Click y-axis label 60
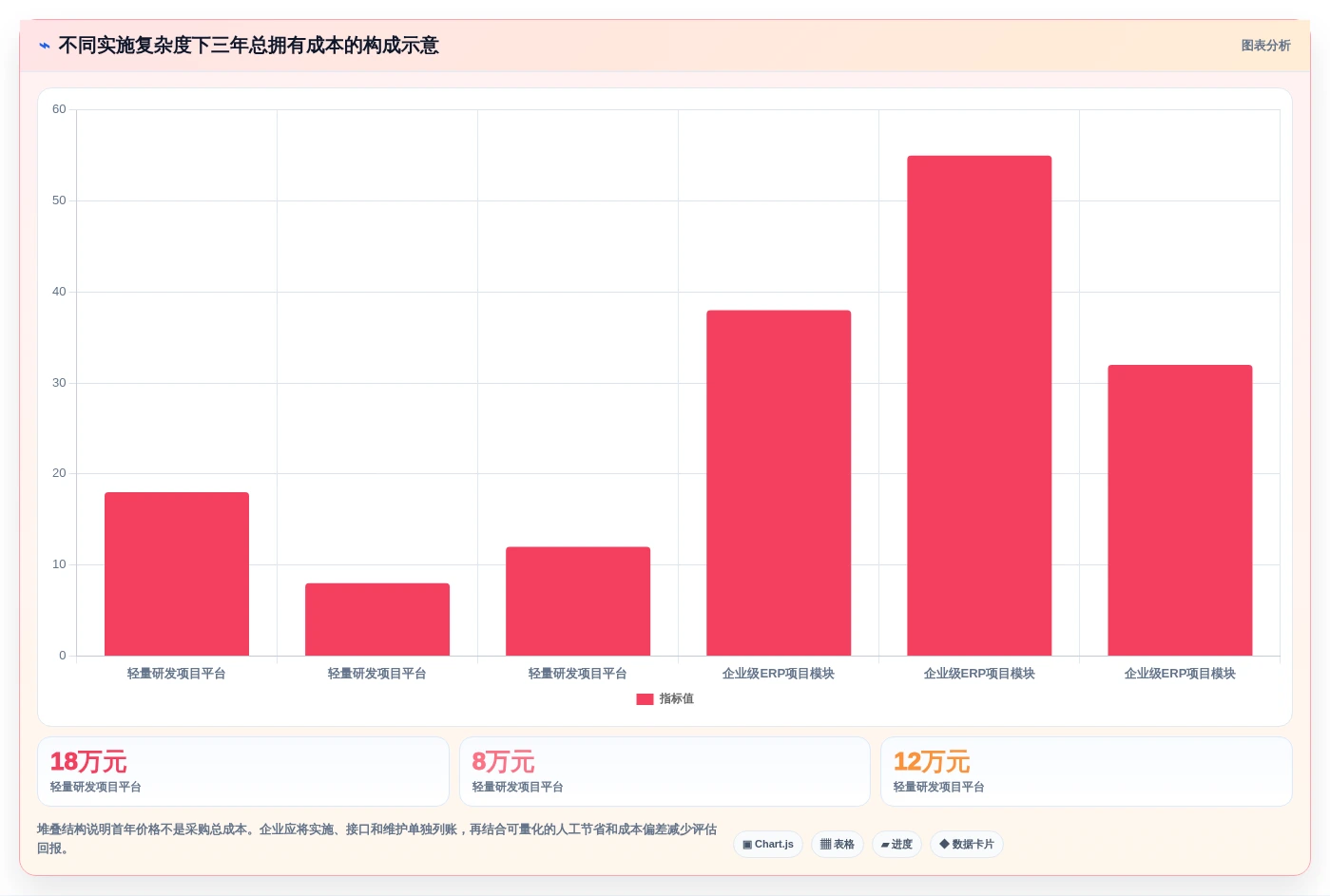Image resolution: width=1330 pixels, height=896 pixels. (59, 109)
